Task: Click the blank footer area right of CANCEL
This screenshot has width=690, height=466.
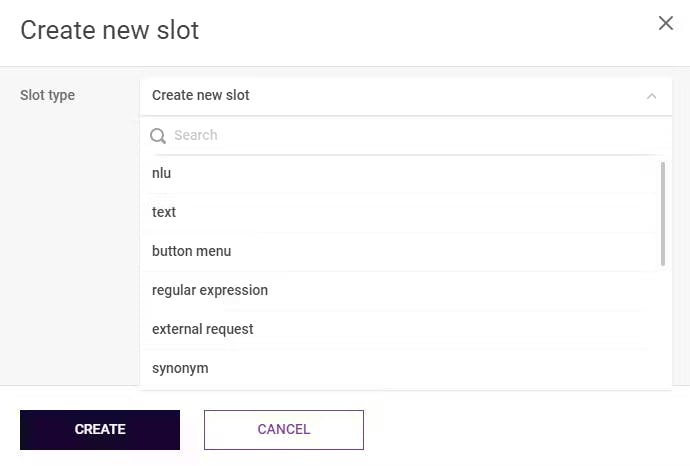Action: pos(520,430)
